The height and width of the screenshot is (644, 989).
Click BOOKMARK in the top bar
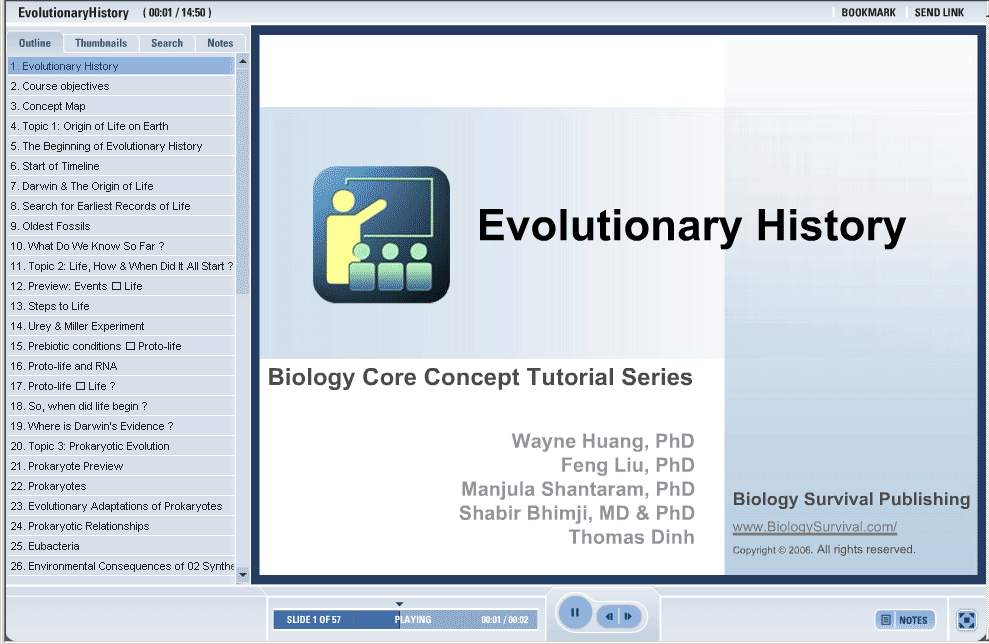[868, 13]
